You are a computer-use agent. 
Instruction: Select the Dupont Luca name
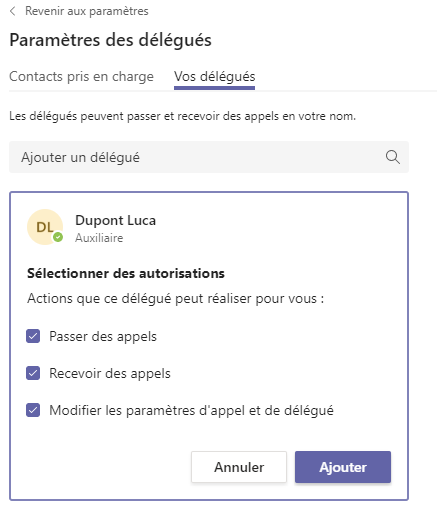pos(115,221)
